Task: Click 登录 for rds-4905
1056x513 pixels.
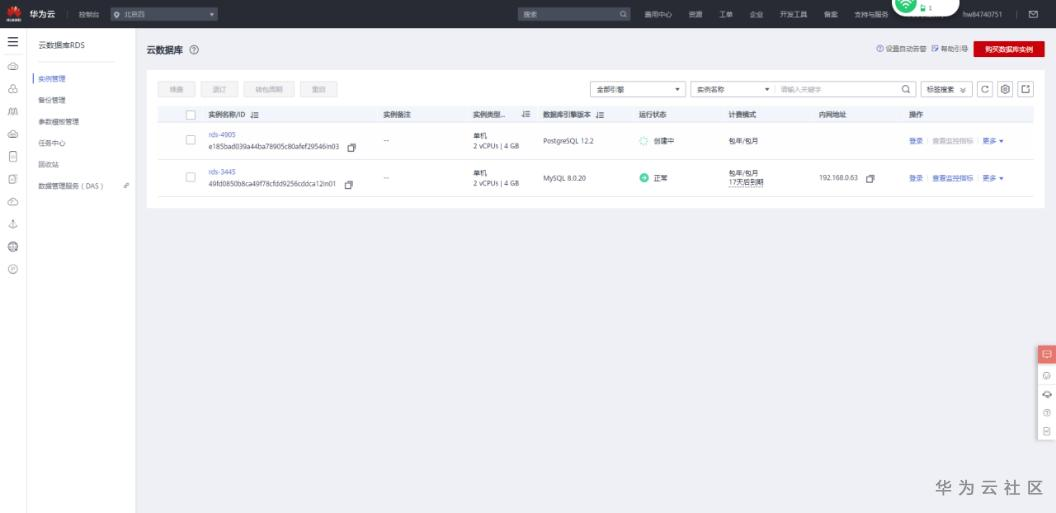Action: point(916,141)
